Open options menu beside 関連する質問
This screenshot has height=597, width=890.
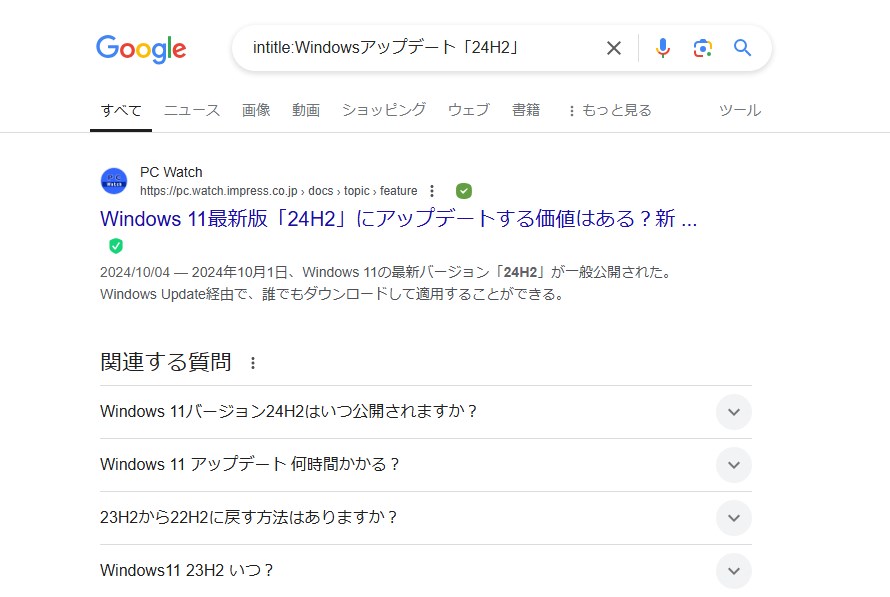(253, 363)
